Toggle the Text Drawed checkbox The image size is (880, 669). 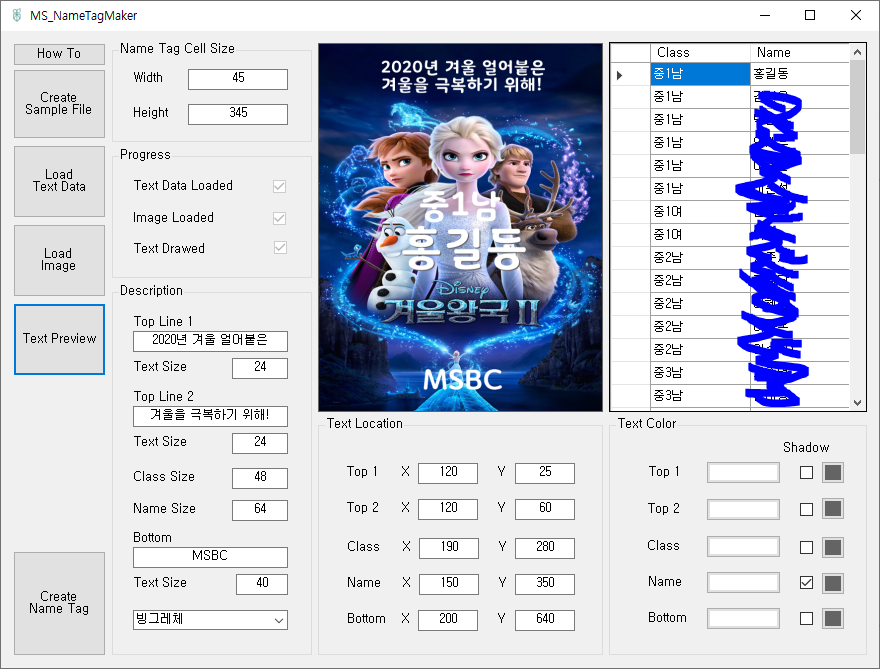tap(279, 248)
